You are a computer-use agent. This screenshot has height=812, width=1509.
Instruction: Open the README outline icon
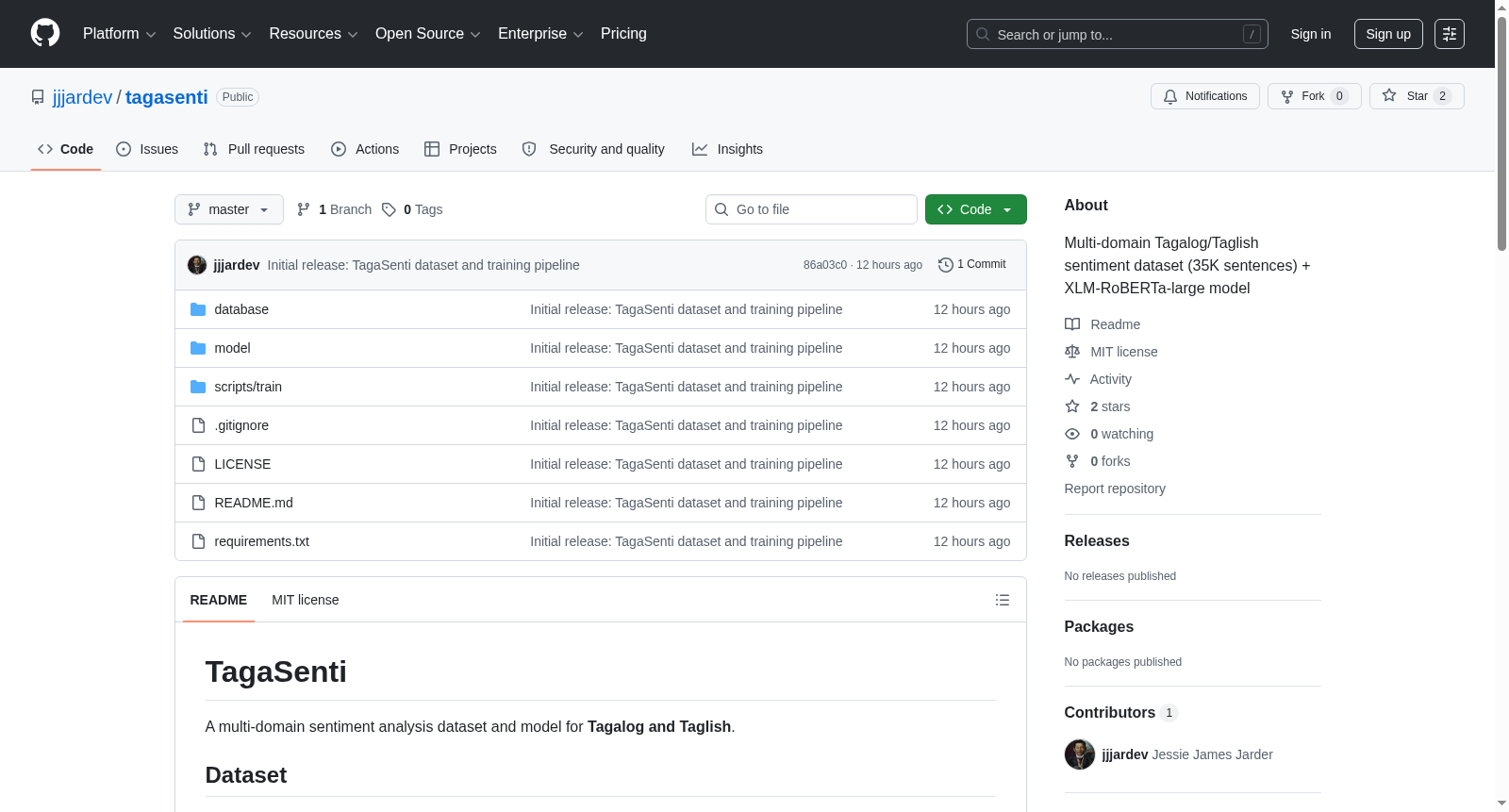tap(1003, 600)
